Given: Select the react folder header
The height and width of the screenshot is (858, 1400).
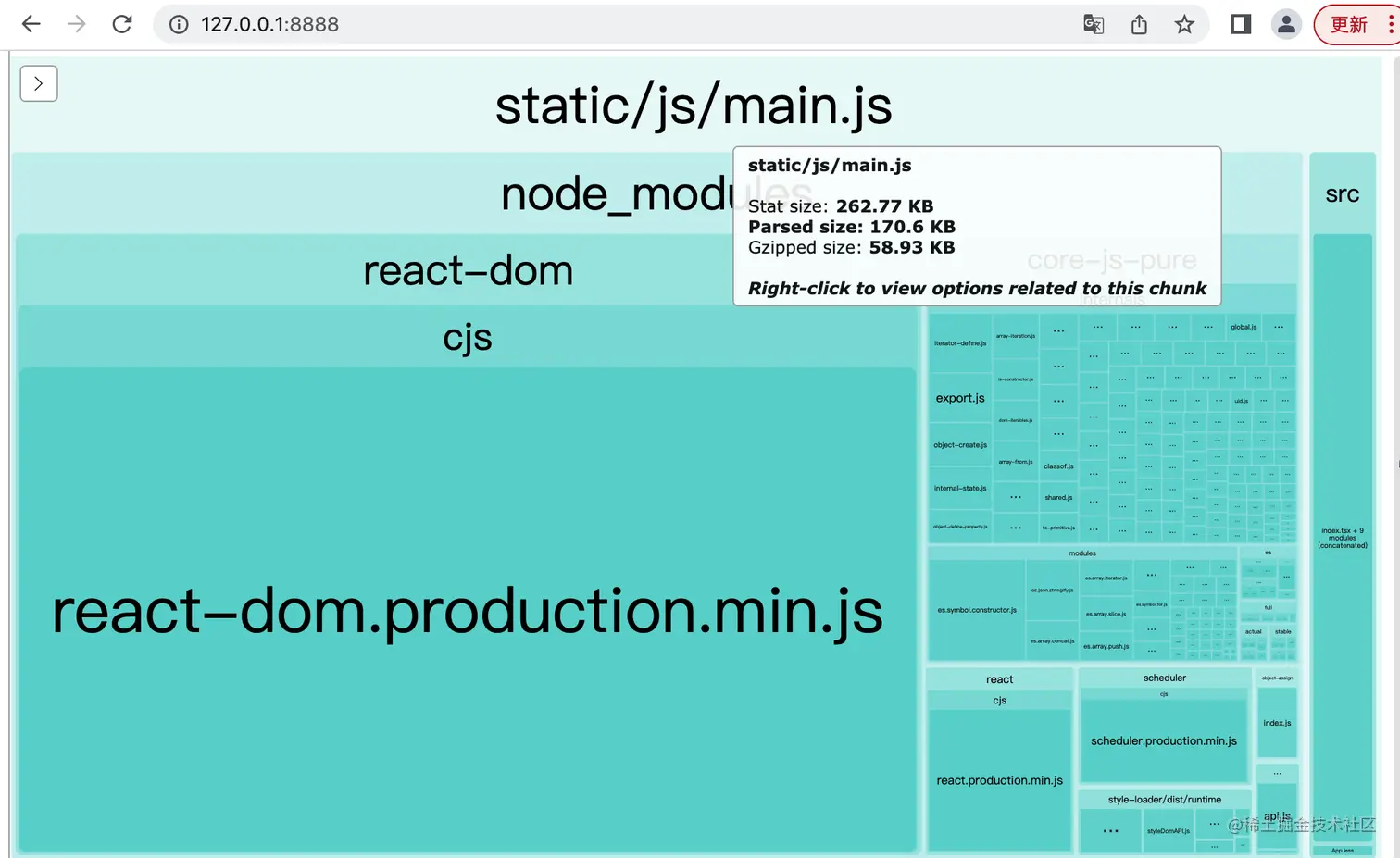Looking at the screenshot, I should (x=999, y=679).
